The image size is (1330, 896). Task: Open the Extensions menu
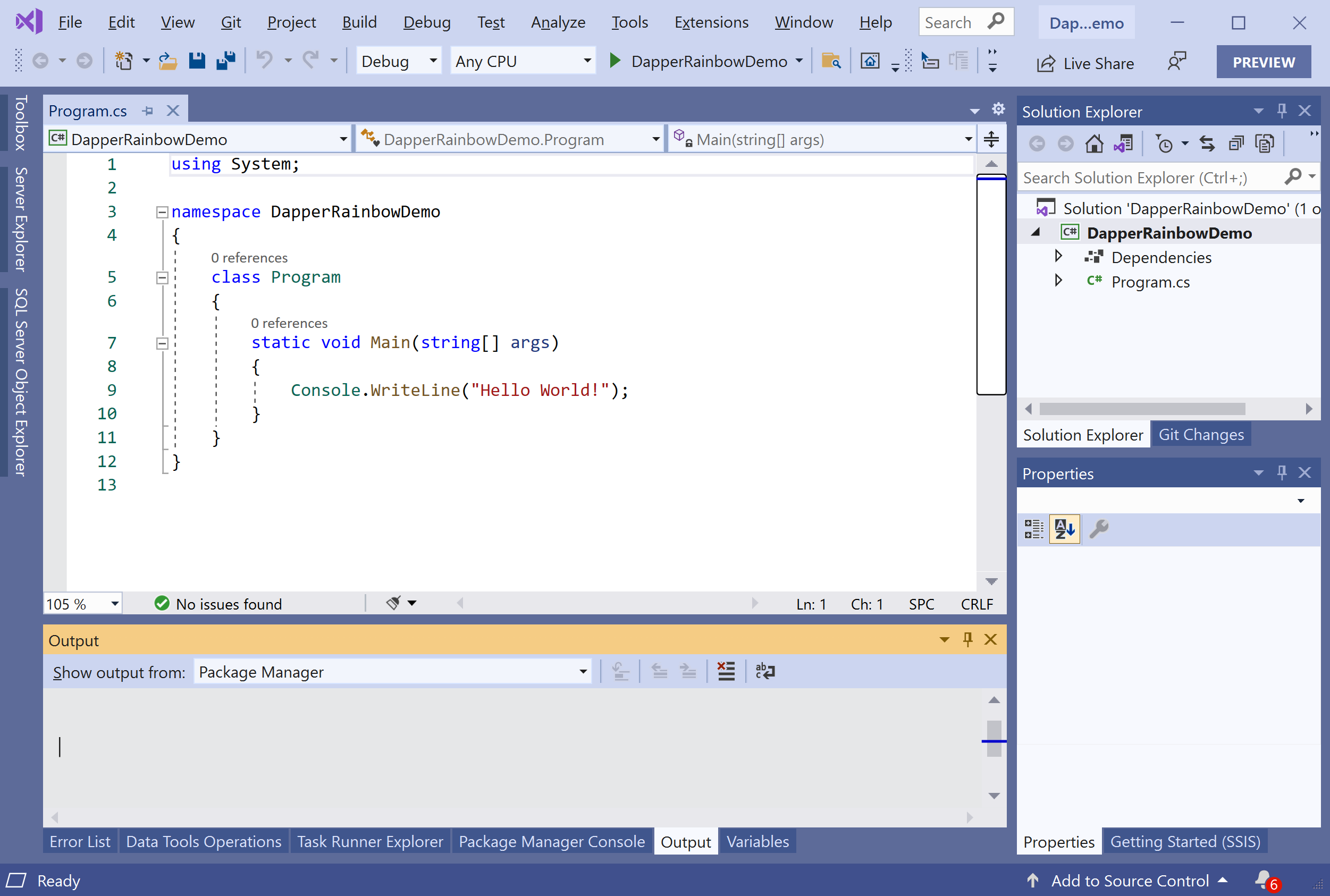pos(710,22)
